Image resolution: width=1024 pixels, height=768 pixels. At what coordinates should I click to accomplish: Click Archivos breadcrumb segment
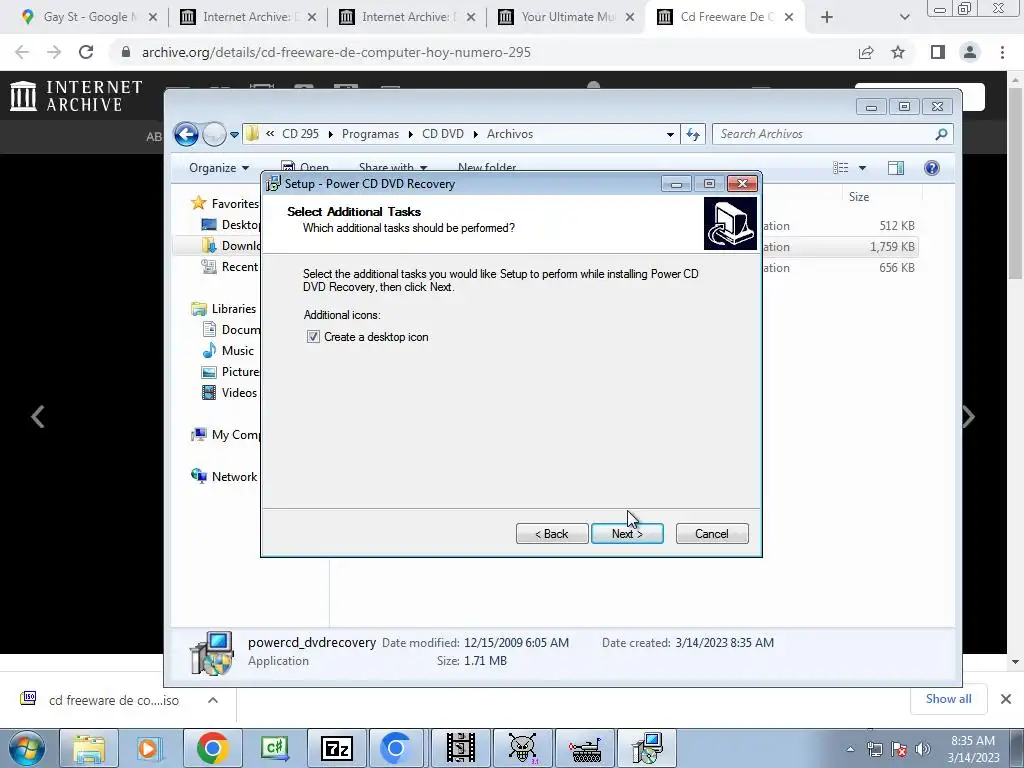(x=510, y=134)
